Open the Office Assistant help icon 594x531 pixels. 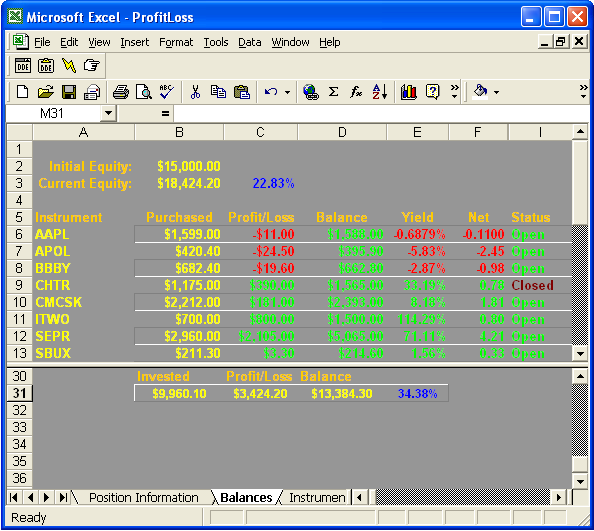432,92
